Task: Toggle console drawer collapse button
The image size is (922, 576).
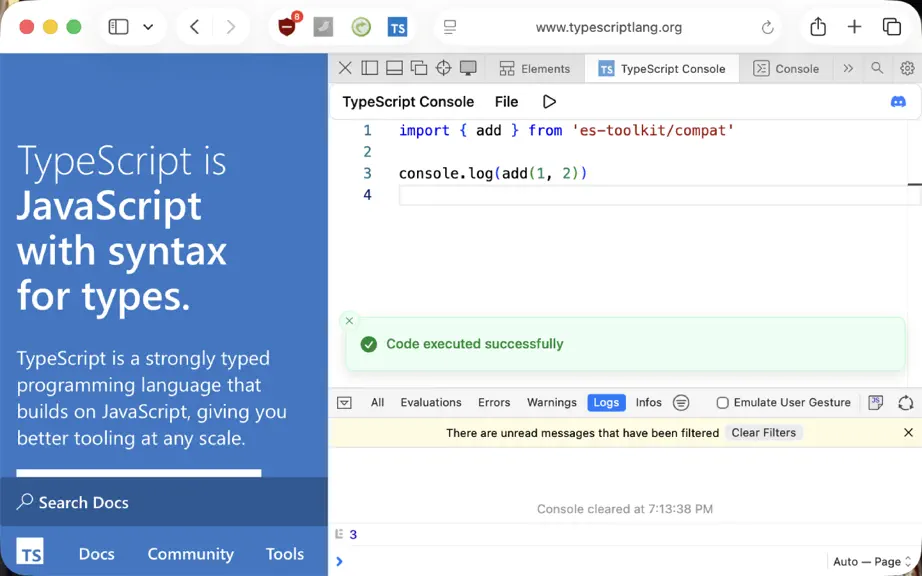Action: pos(344,403)
